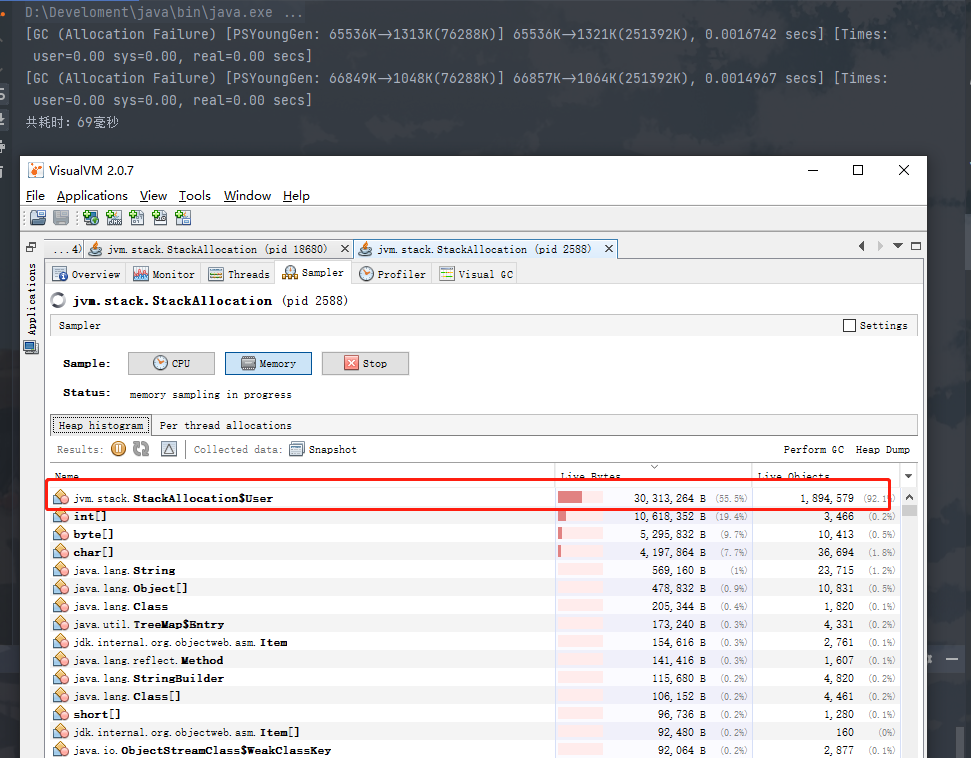Click the deltas triangle icon

click(x=169, y=449)
